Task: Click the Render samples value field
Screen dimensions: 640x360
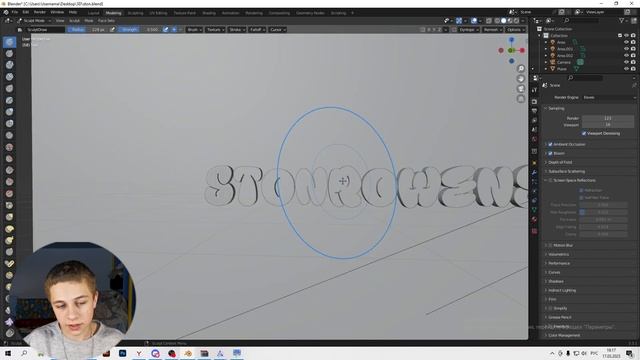Action: pyautogui.click(x=608, y=118)
